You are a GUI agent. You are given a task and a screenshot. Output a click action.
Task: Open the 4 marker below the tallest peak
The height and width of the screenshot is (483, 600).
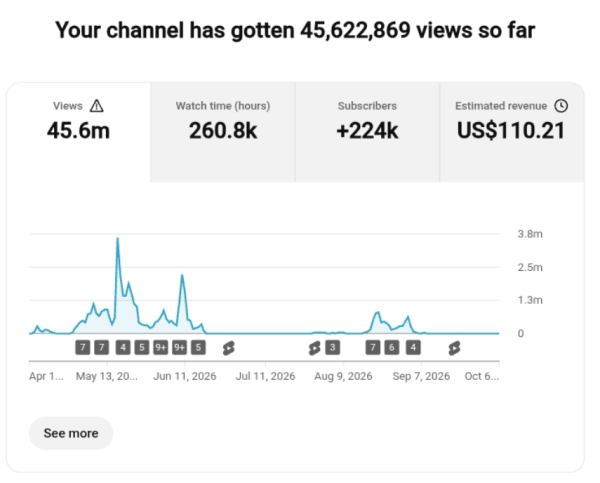click(x=123, y=348)
